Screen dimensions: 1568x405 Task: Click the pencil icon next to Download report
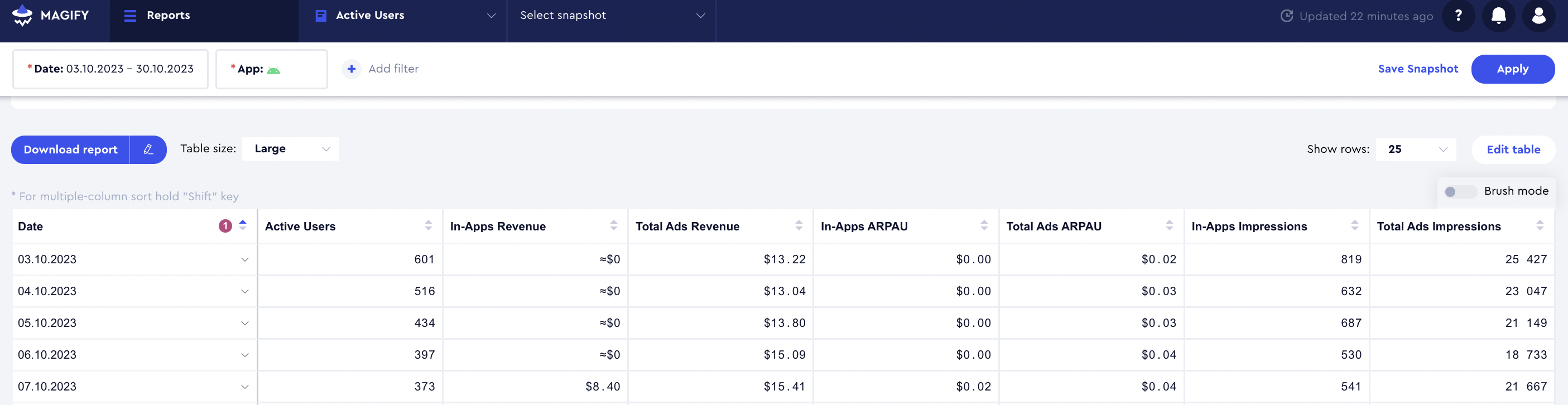pyautogui.click(x=148, y=150)
